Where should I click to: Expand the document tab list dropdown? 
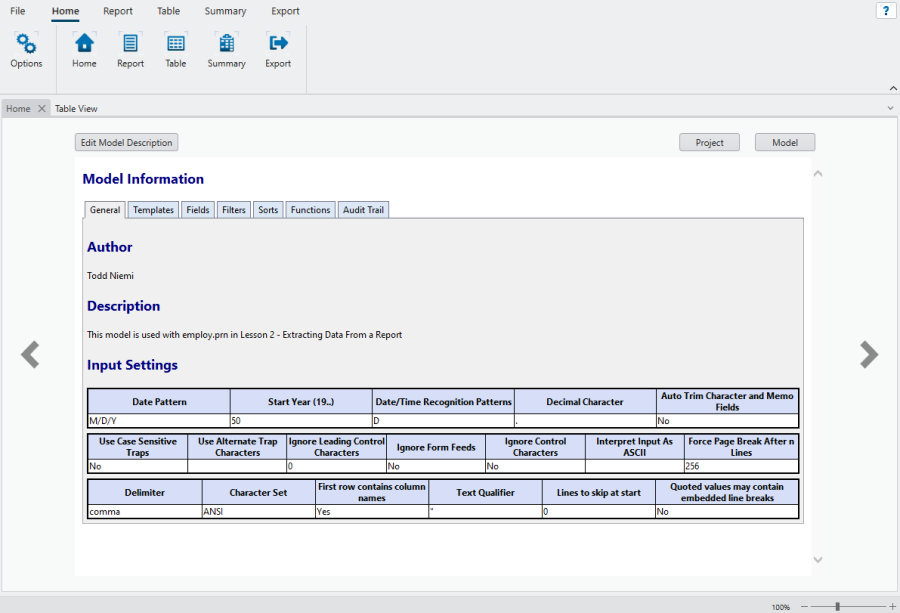click(x=890, y=108)
